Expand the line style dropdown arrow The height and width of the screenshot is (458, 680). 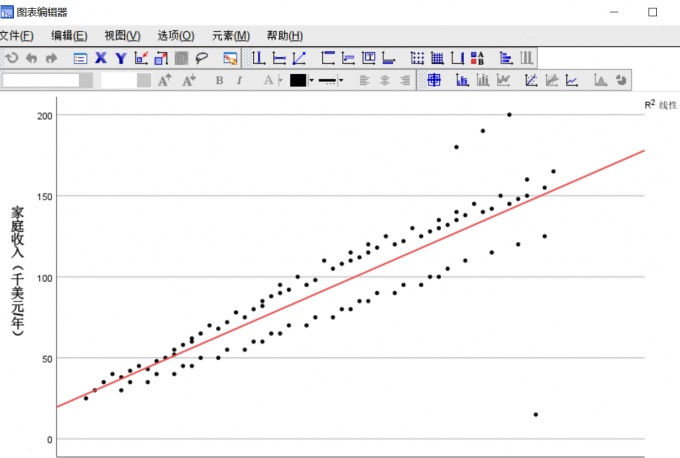click(x=341, y=80)
